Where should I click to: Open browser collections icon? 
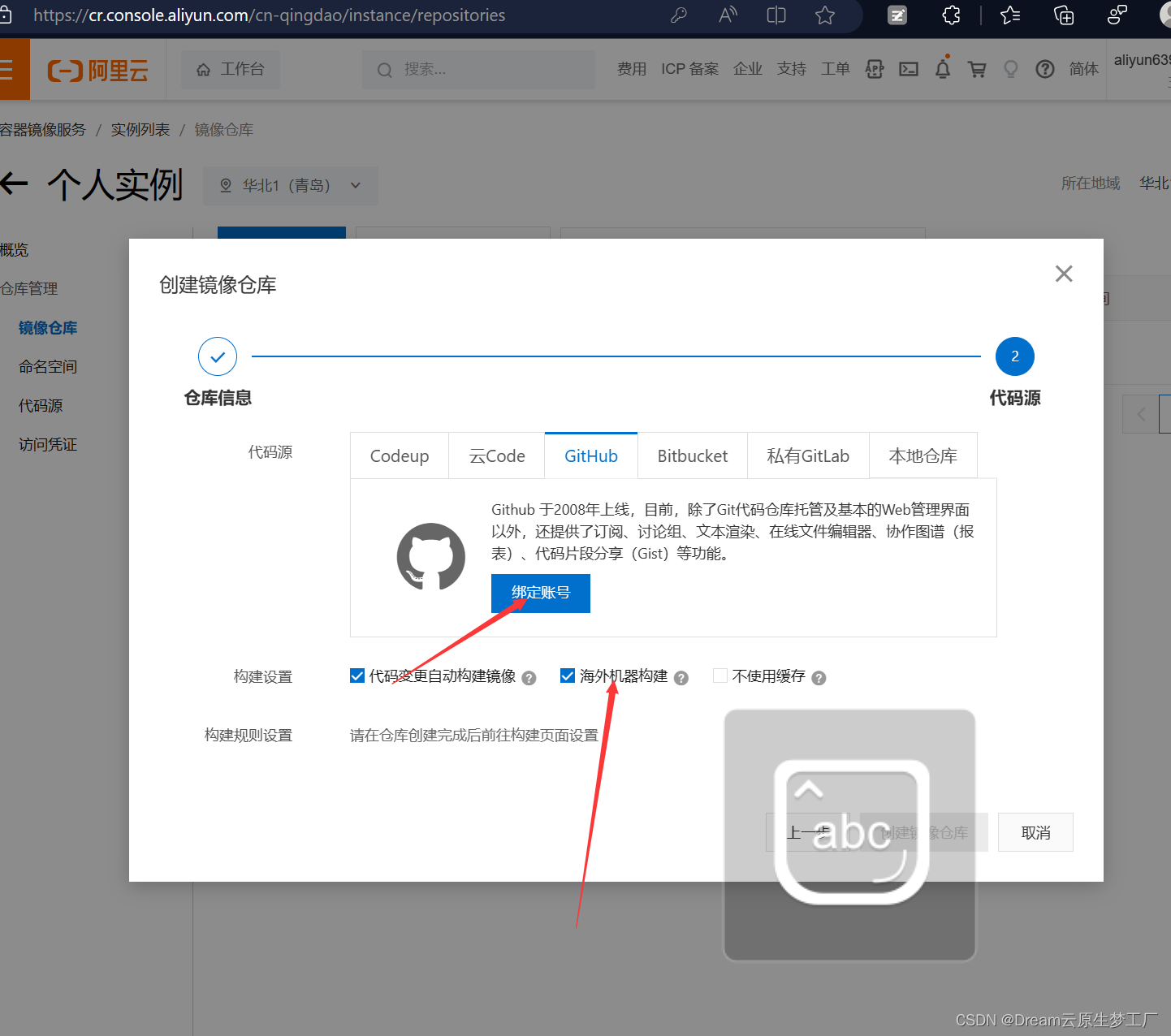(1063, 15)
